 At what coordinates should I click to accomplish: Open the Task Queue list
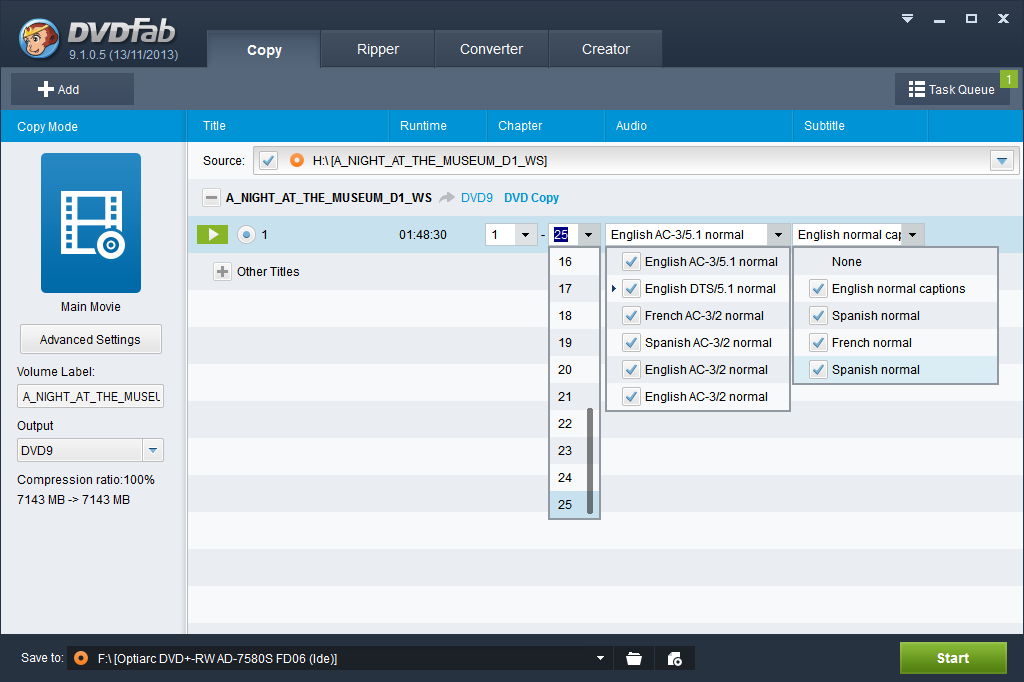951,89
